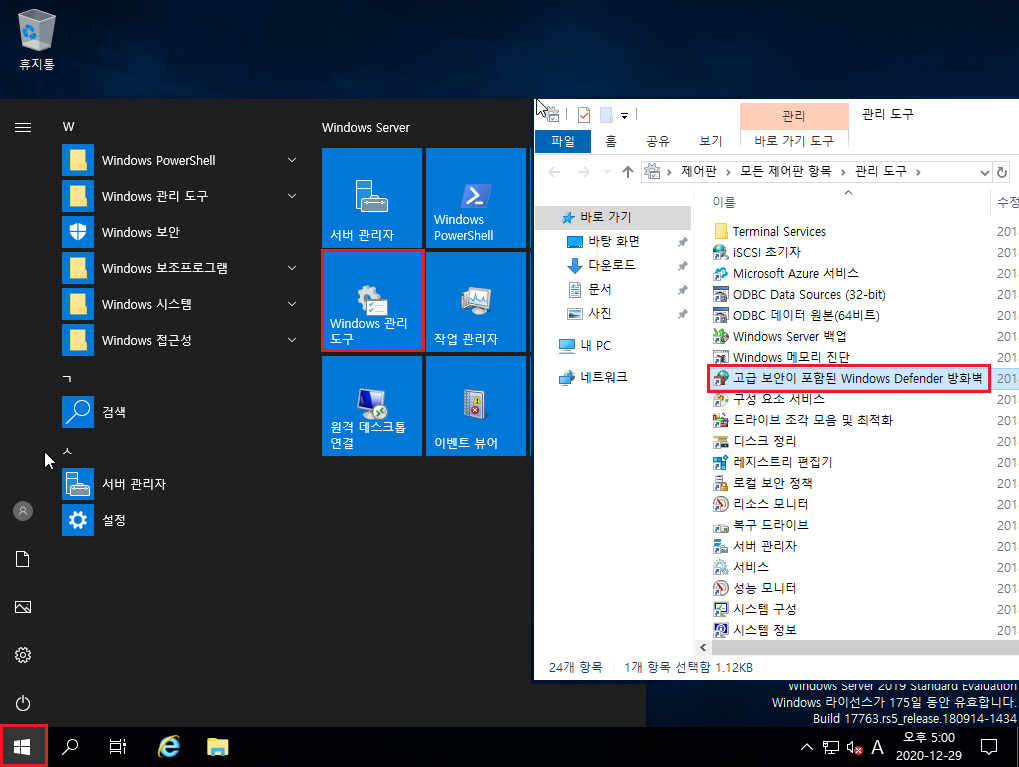Select the Terminal Services folder

pyautogui.click(x=779, y=231)
